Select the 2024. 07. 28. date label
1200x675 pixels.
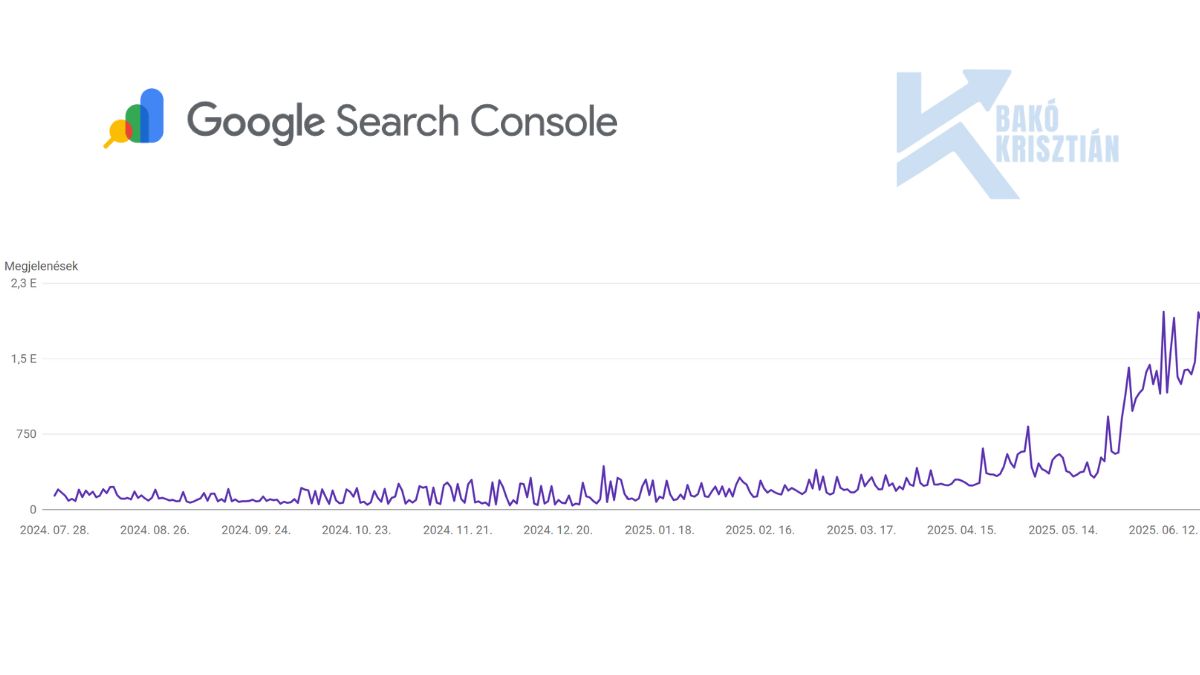coord(54,530)
